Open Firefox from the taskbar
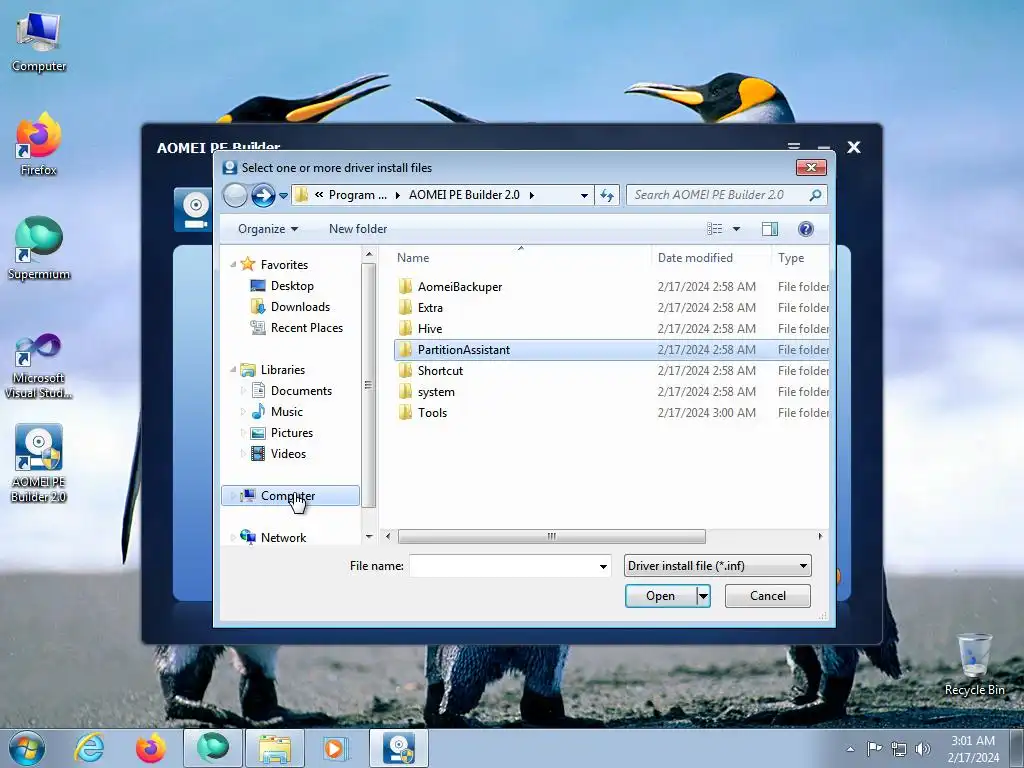 pyautogui.click(x=151, y=748)
